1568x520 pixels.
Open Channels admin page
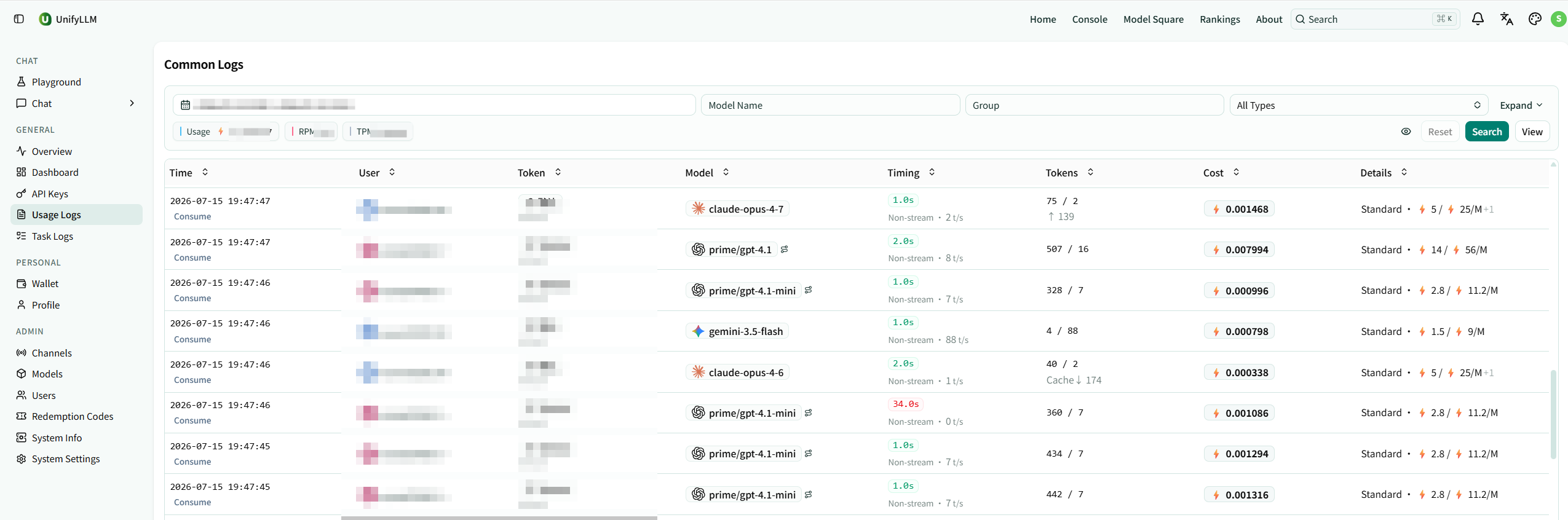(76, 353)
